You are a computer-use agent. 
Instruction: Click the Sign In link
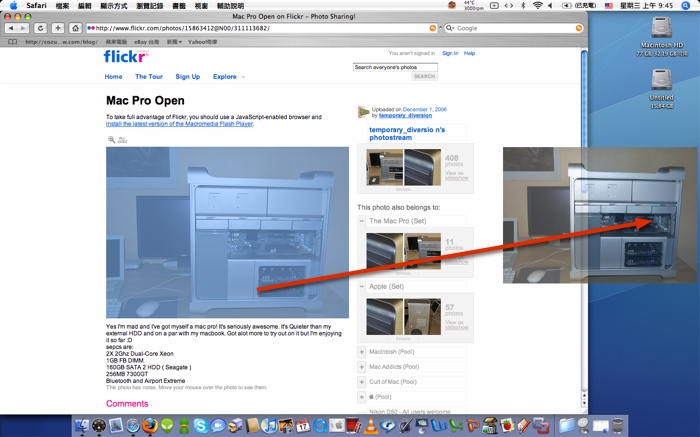point(450,53)
